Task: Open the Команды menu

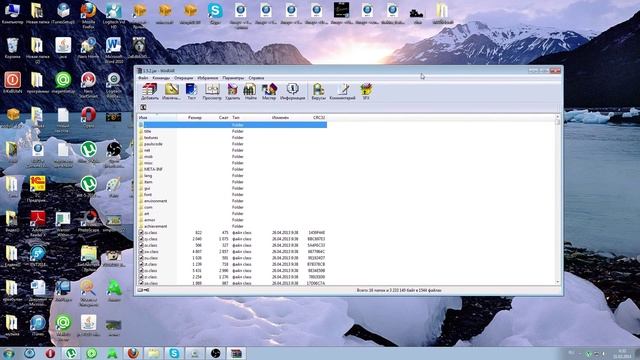Action: pos(161,78)
